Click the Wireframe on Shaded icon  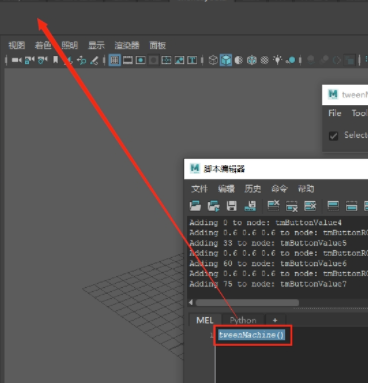tap(252, 60)
